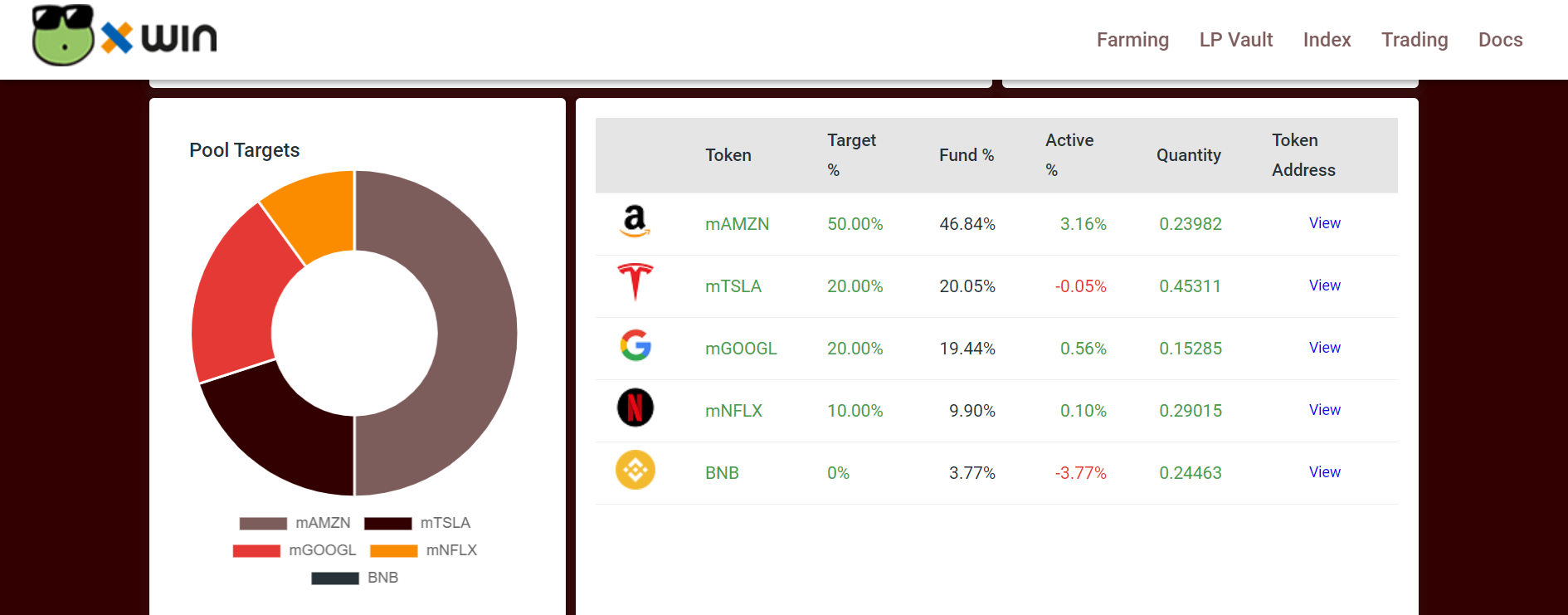
Task: Click the BNB coin icon
Action: click(635, 470)
